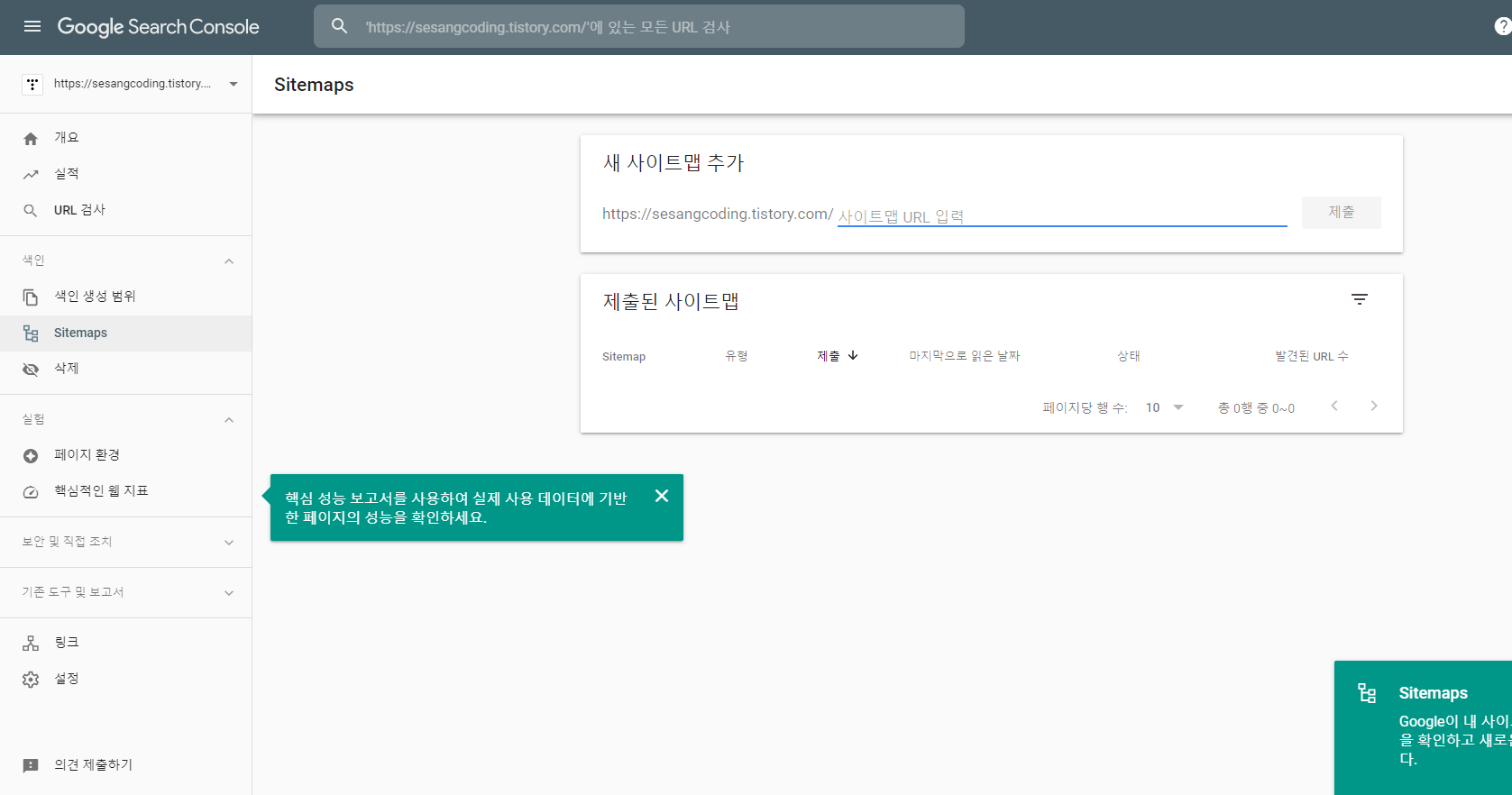Open 핵심적인 웹 지표 in the sidebar
The width and height of the screenshot is (1512, 795).
[x=125, y=491]
